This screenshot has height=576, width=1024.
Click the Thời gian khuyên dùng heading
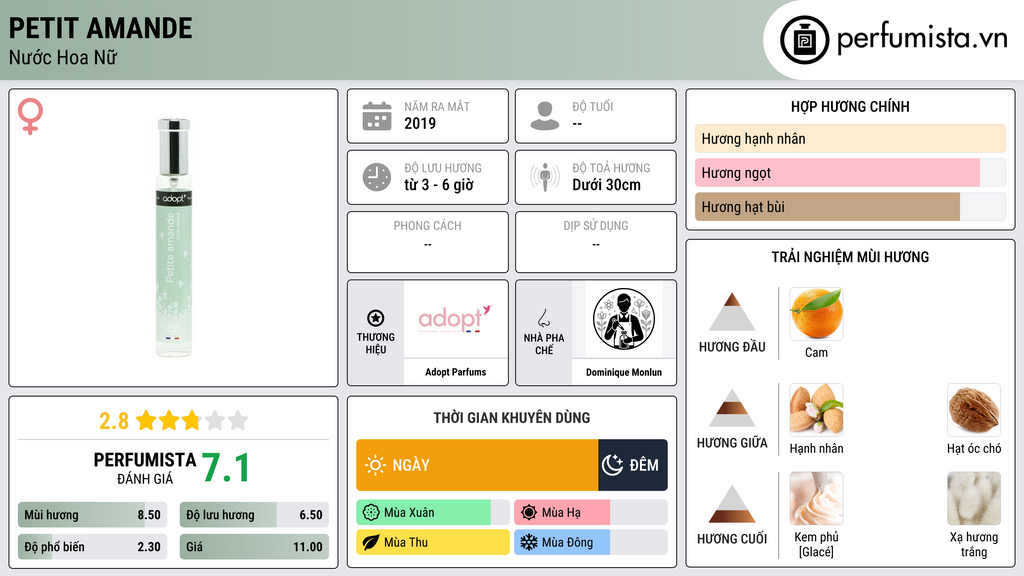[x=512, y=418]
